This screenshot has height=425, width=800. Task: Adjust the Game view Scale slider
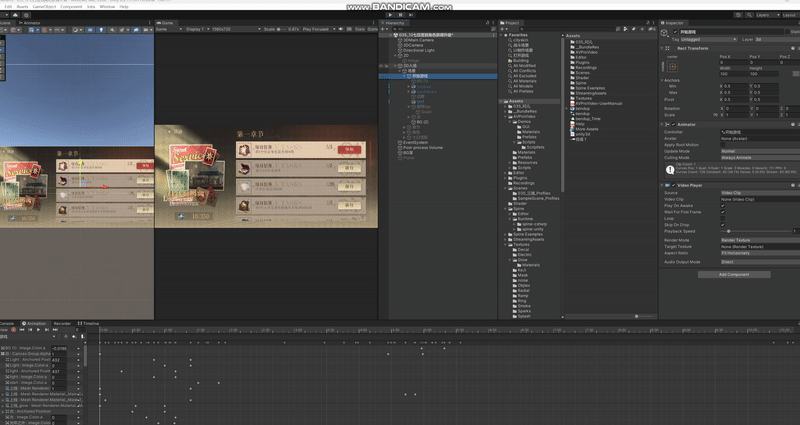[282, 29]
